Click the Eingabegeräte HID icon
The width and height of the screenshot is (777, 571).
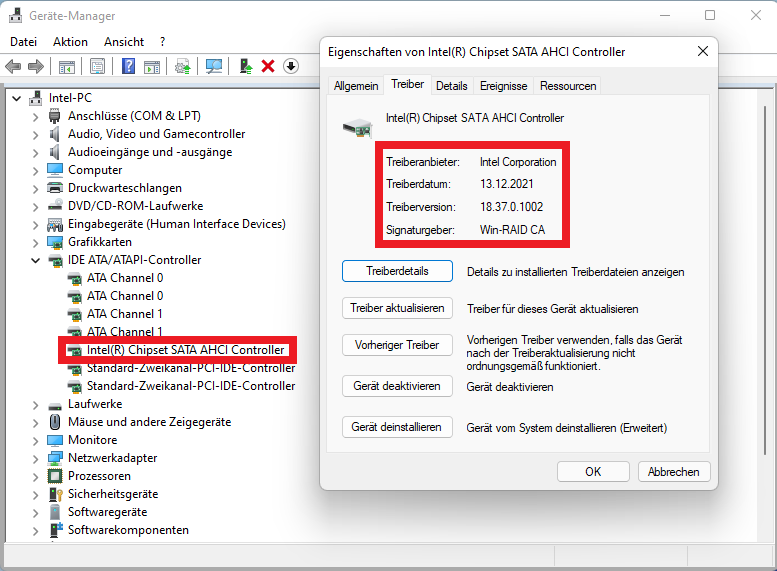tap(55, 225)
